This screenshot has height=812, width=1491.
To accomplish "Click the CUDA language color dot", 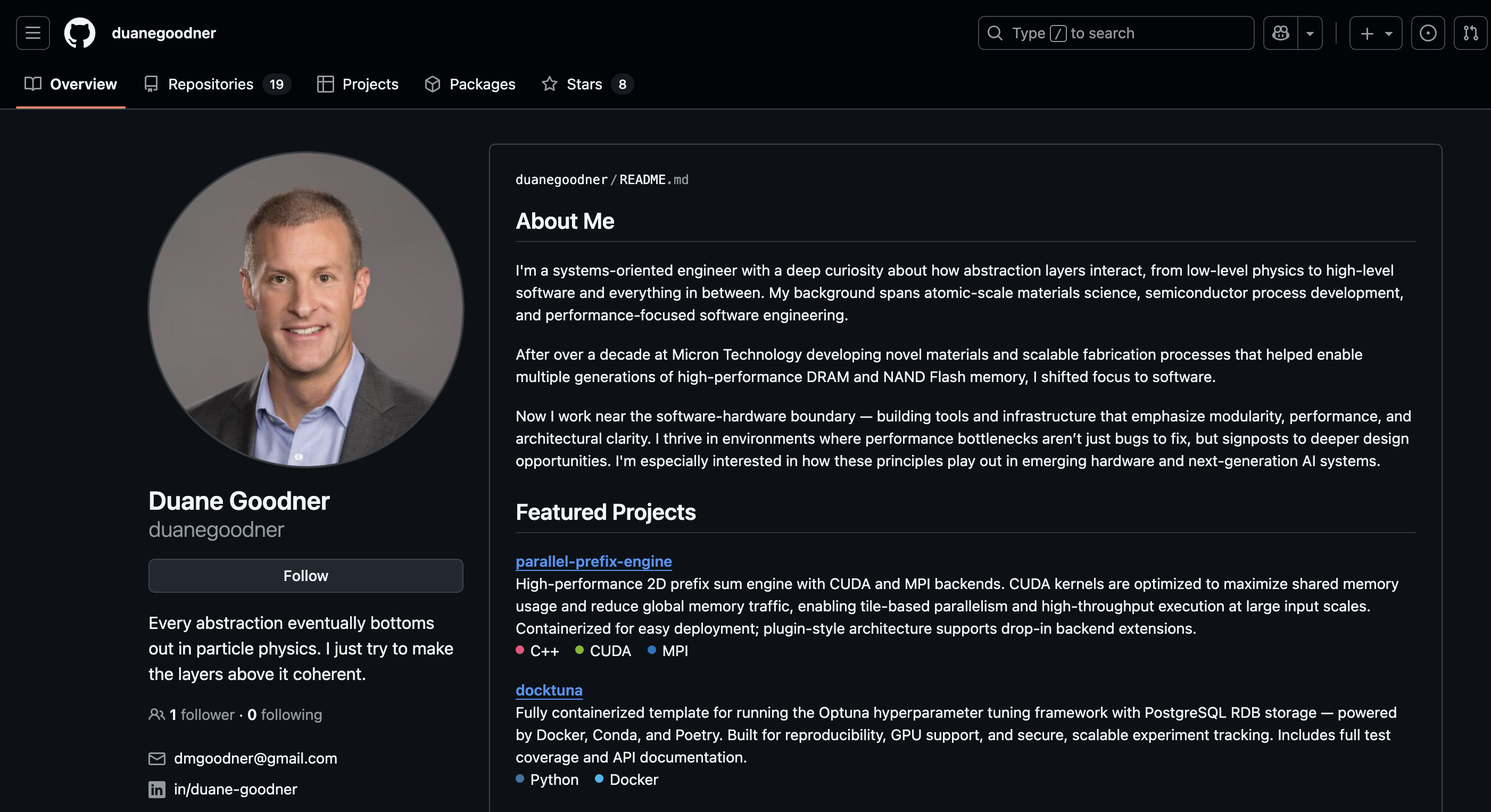I will point(579,651).
